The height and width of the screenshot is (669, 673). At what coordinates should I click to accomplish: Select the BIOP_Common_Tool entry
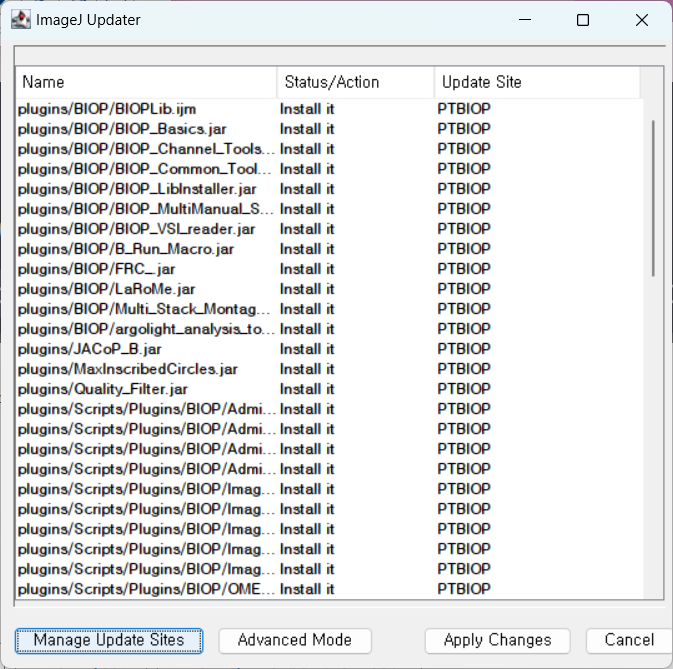point(330,169)
